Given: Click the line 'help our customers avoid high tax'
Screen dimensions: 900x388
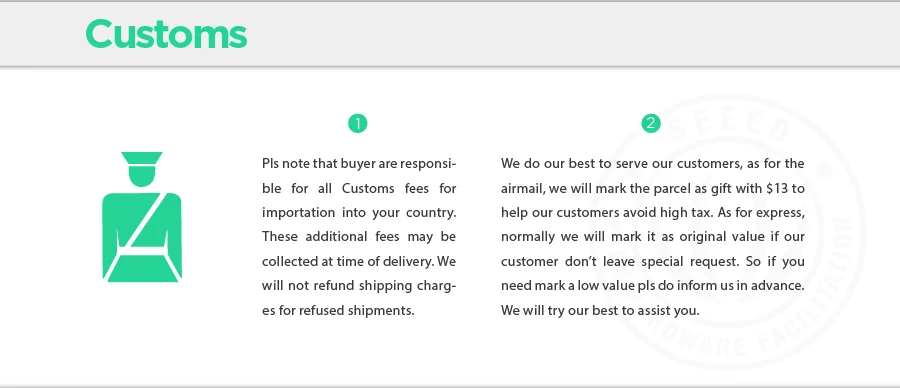Looking at the screenshot, I should 653,213.
